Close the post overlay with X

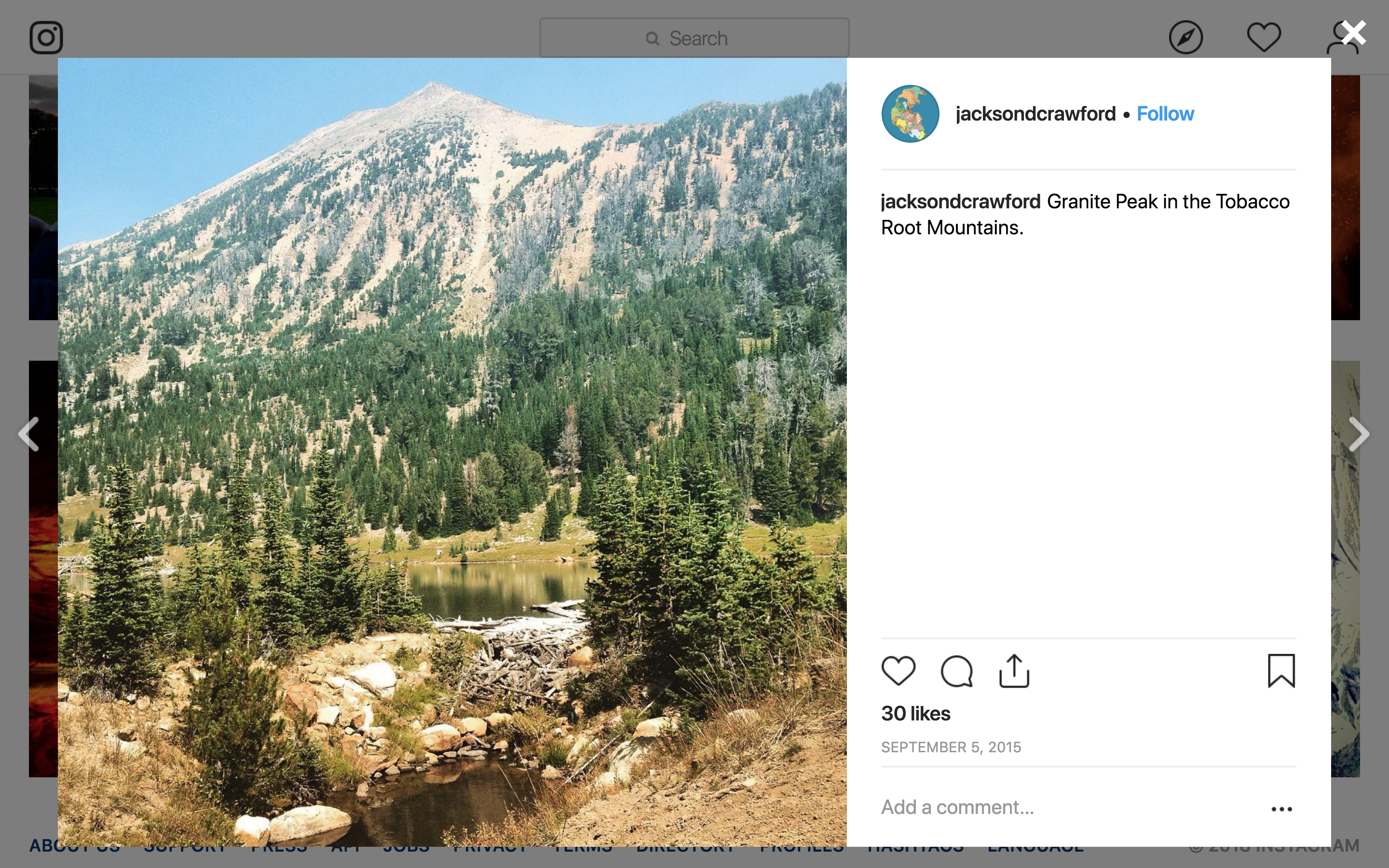coord(1354,33)
